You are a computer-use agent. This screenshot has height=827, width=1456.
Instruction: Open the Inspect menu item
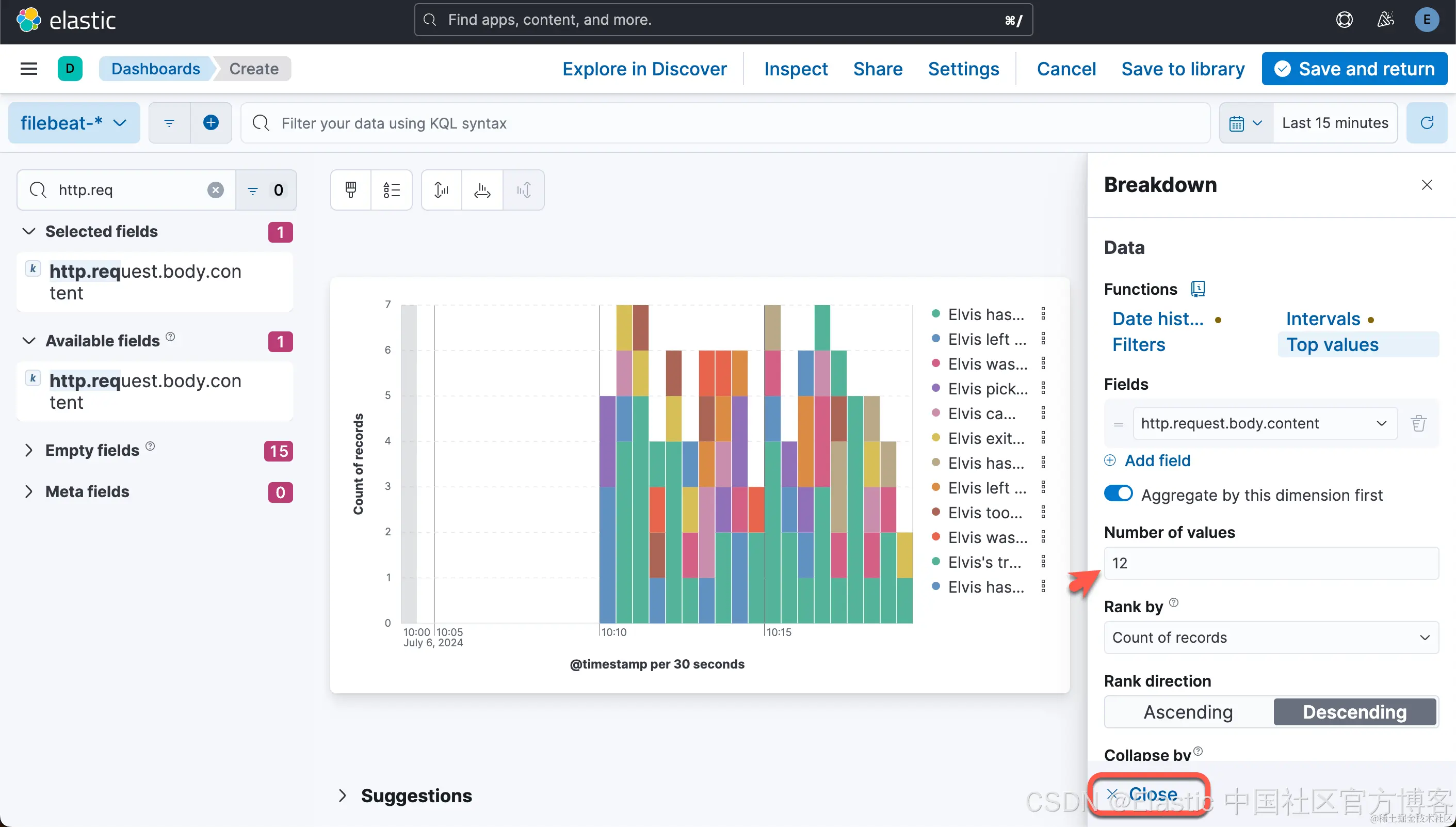click(x=795, y=69)
